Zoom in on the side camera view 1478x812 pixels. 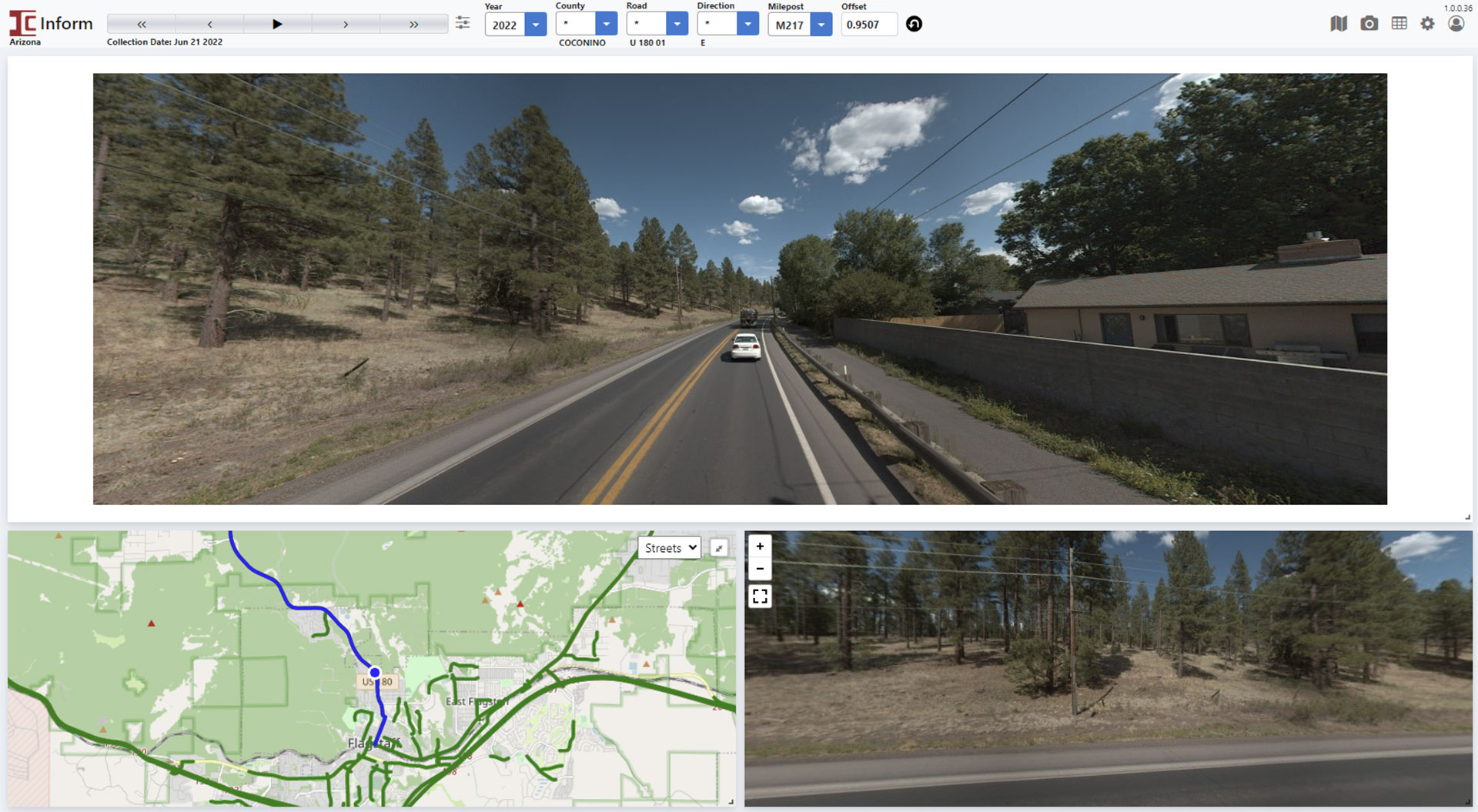[x=760, y=546]
